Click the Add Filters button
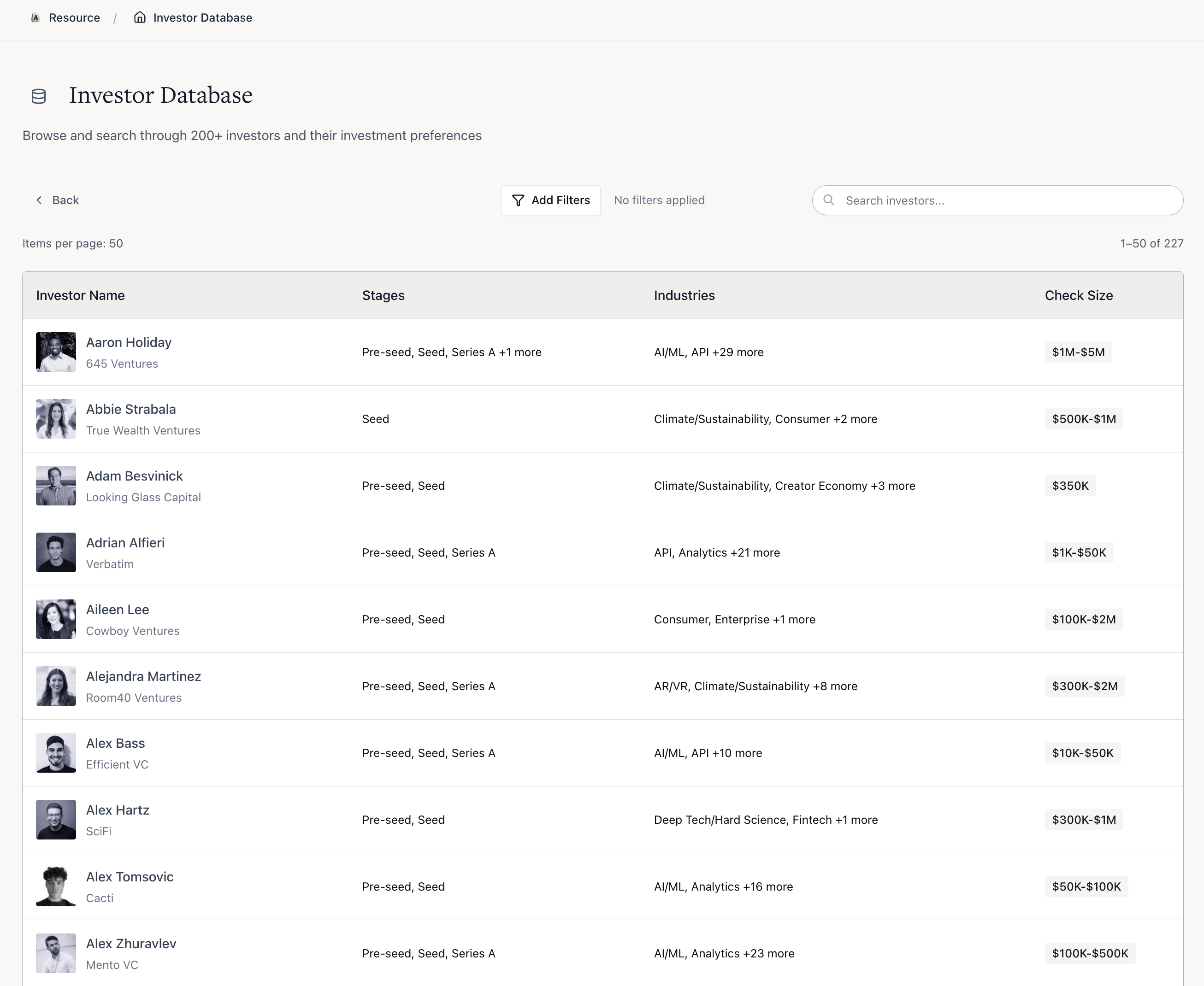The image size is (1204, 986). (550, 200)
